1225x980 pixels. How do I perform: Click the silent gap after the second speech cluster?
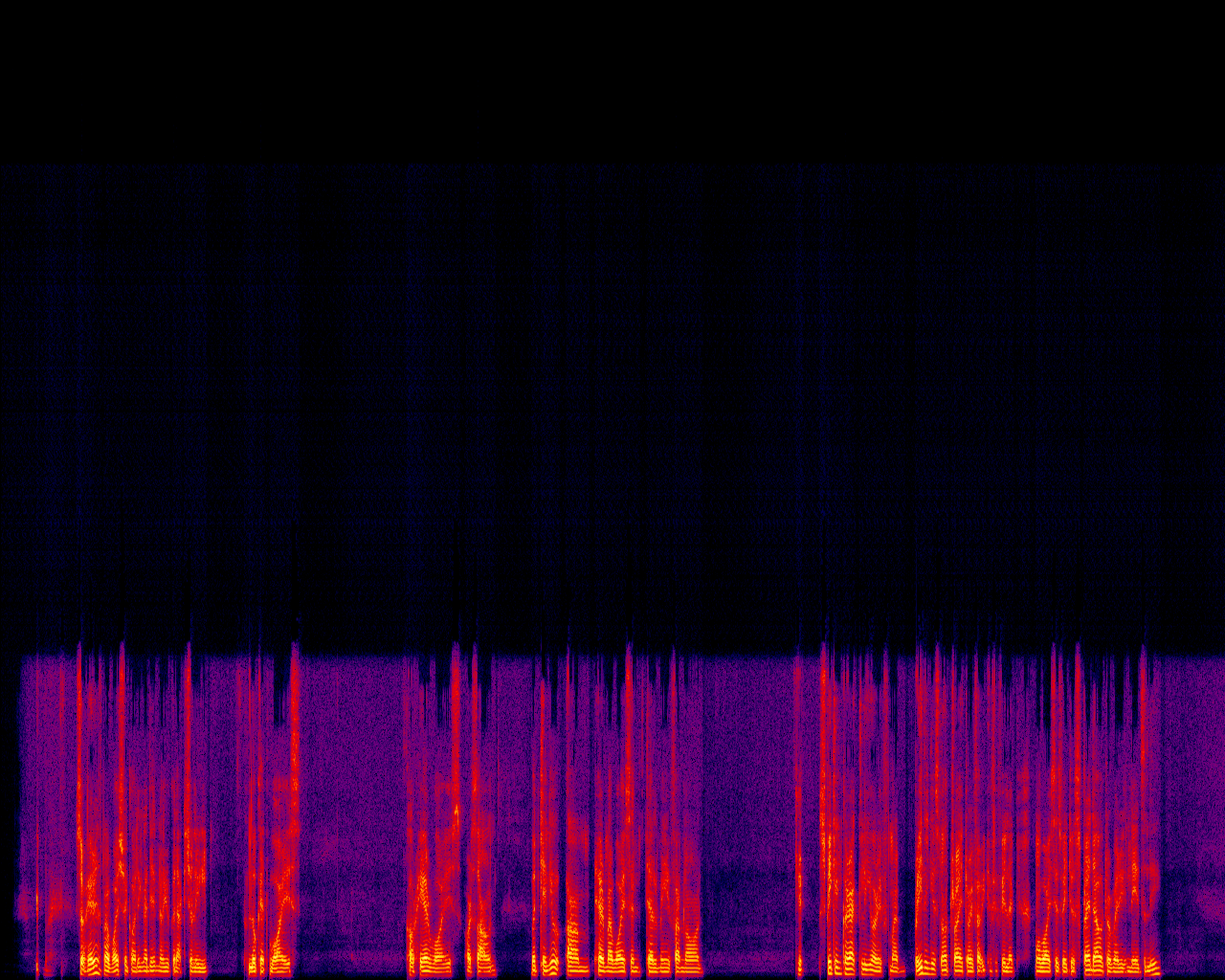tap(349, 813)
